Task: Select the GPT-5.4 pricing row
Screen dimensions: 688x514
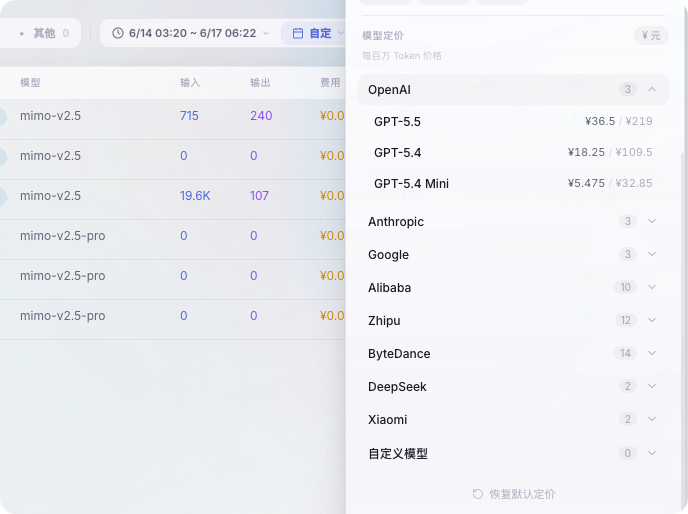Action: [x=513, y=152]
